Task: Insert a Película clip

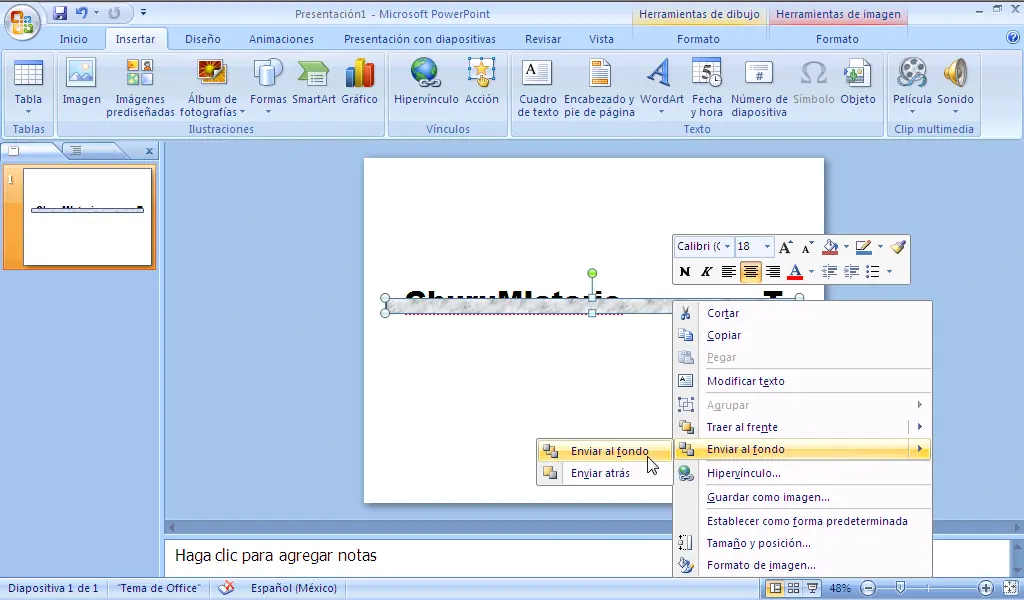Action: click(912, 87)
